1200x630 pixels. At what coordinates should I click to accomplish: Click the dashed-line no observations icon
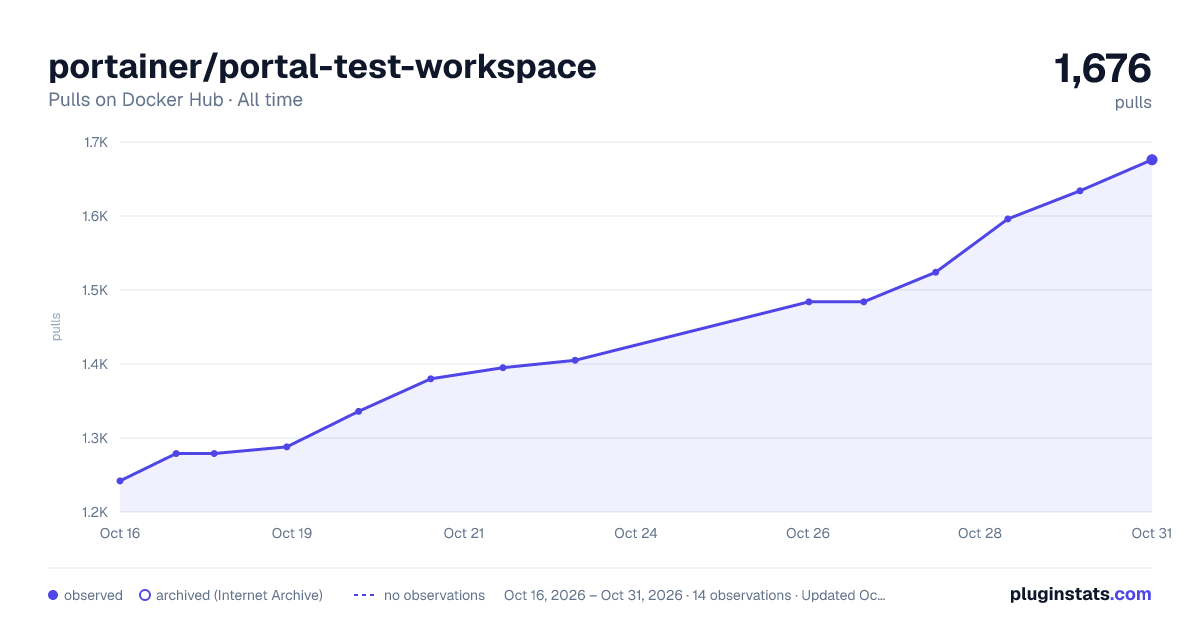point(364,595)
